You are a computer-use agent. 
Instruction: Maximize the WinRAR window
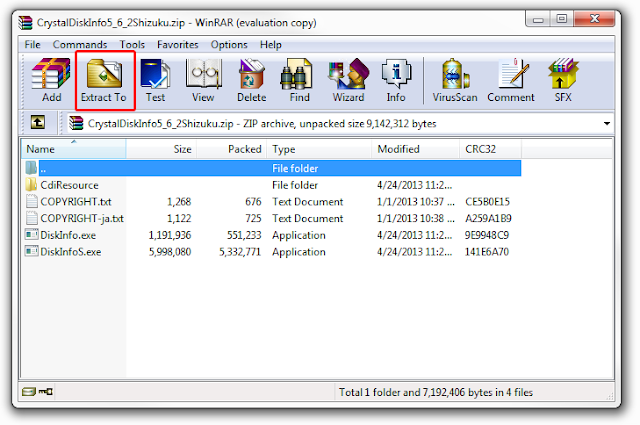pos(562,19)
